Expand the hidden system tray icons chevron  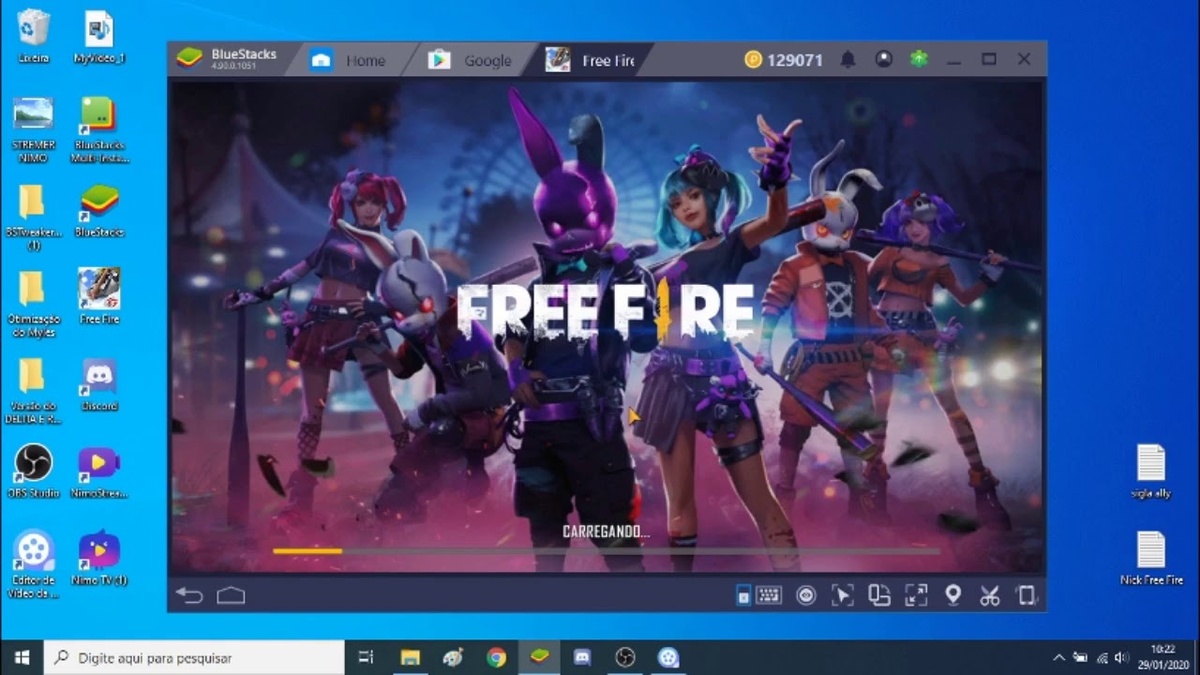1059,658
